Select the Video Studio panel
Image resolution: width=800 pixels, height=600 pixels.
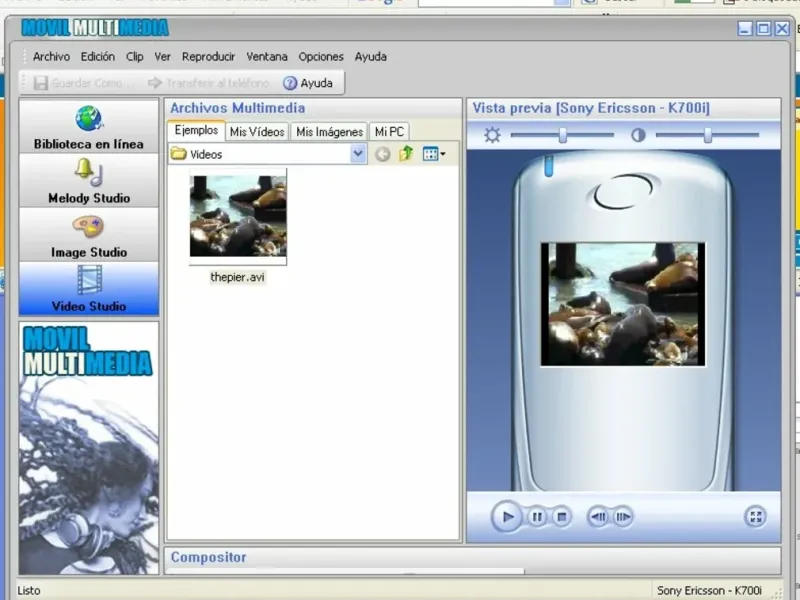pyautogui.click(x=89, y=288)
